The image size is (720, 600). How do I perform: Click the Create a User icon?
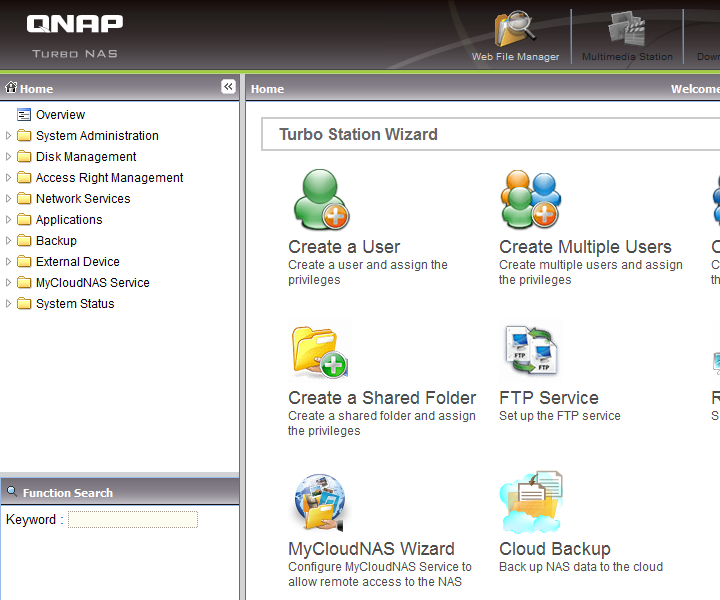(x=320, y=200)
